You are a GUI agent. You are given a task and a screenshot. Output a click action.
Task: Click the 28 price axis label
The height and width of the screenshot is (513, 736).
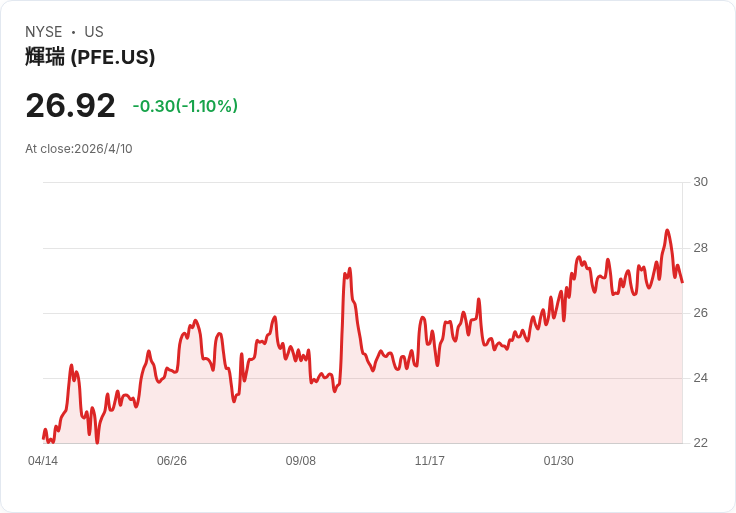(700, 248)
